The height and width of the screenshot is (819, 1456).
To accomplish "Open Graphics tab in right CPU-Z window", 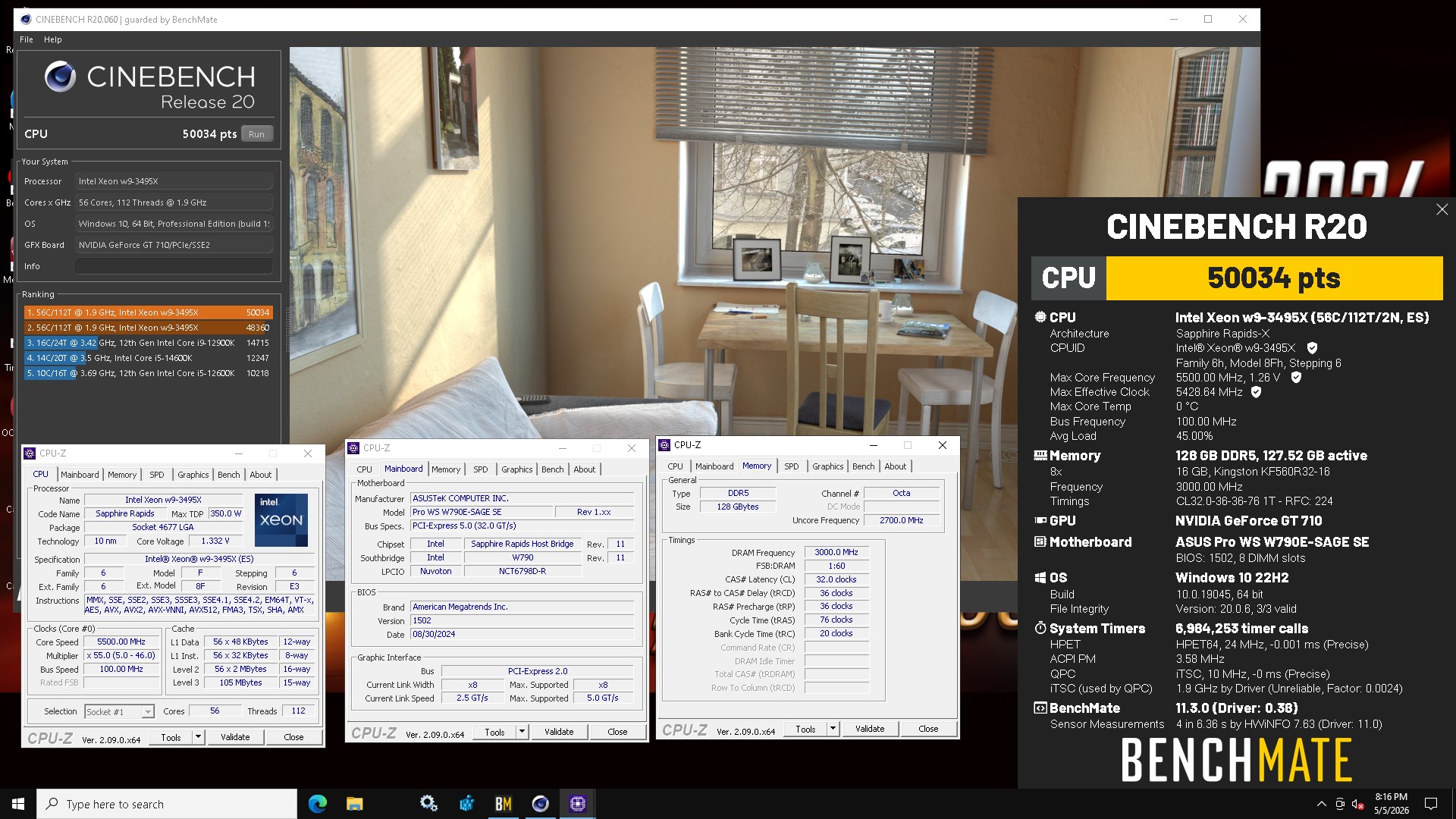I will click(827, 466).
